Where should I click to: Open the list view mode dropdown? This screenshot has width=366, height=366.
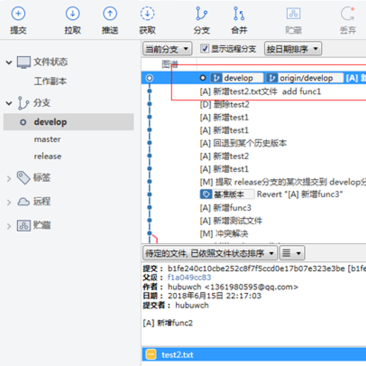tap(292, 253)
